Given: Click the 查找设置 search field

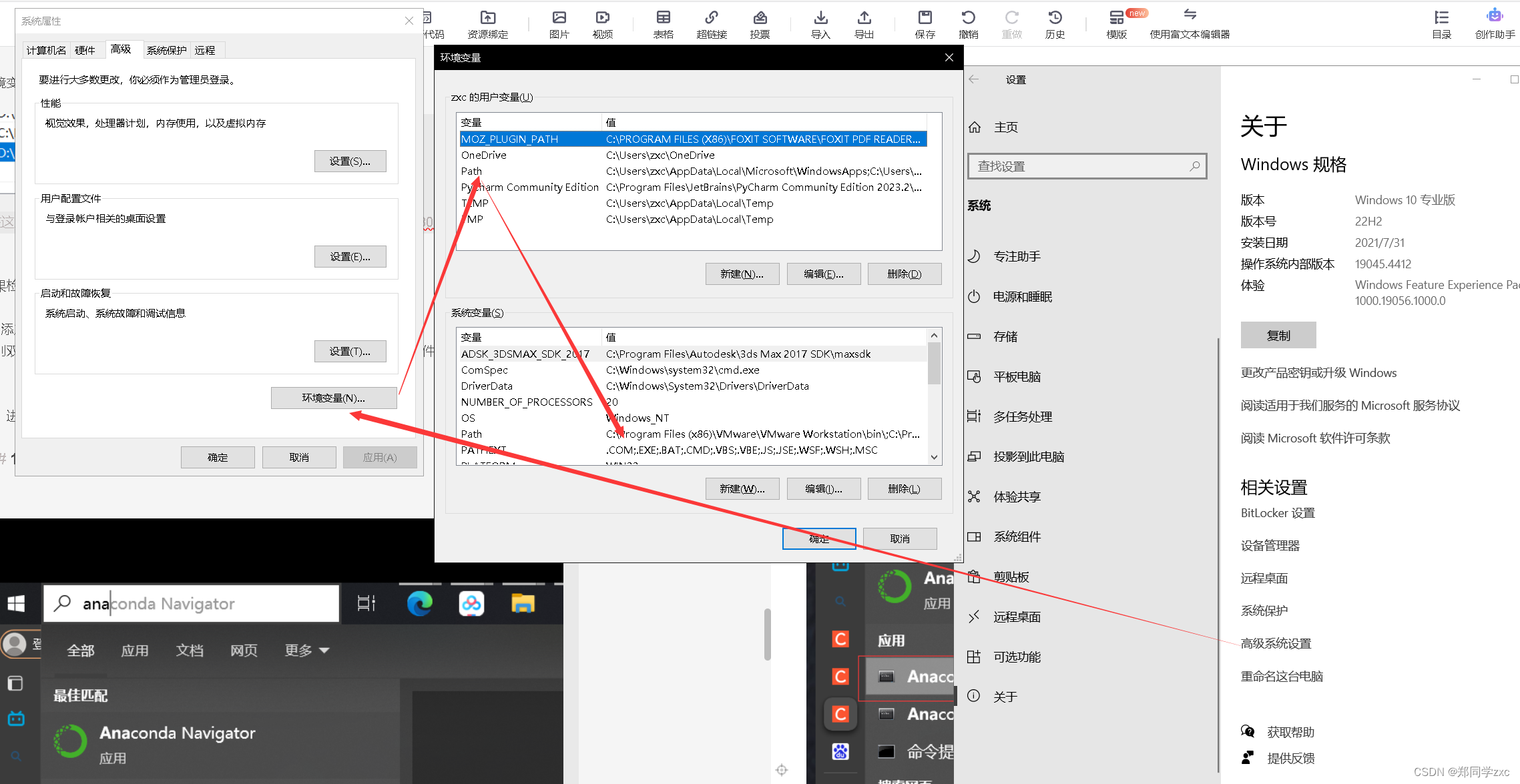Looking at the screenshot, I should pos(1087,166).
